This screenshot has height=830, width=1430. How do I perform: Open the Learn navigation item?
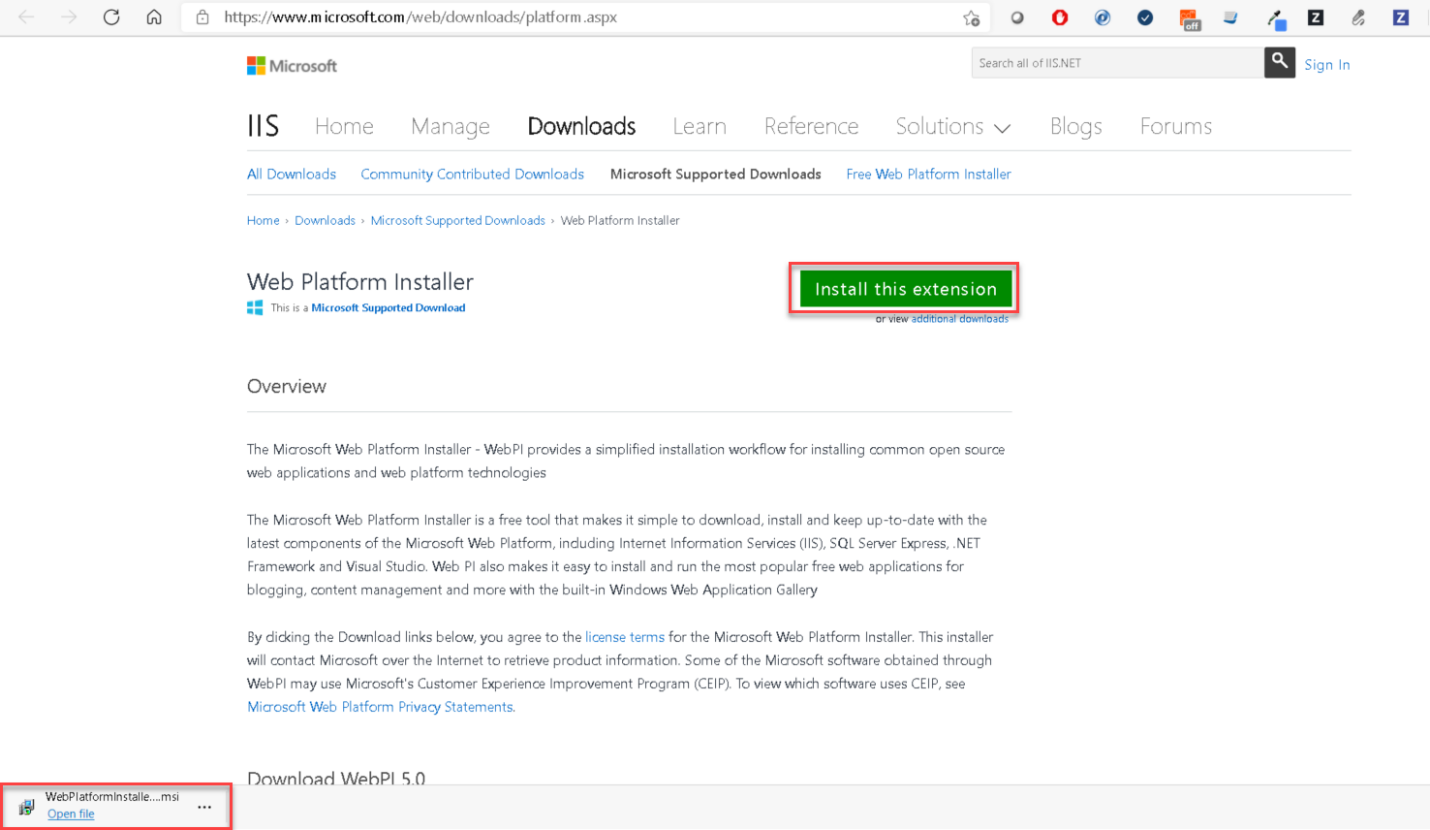pyautogui.click(x=699, y=126)
